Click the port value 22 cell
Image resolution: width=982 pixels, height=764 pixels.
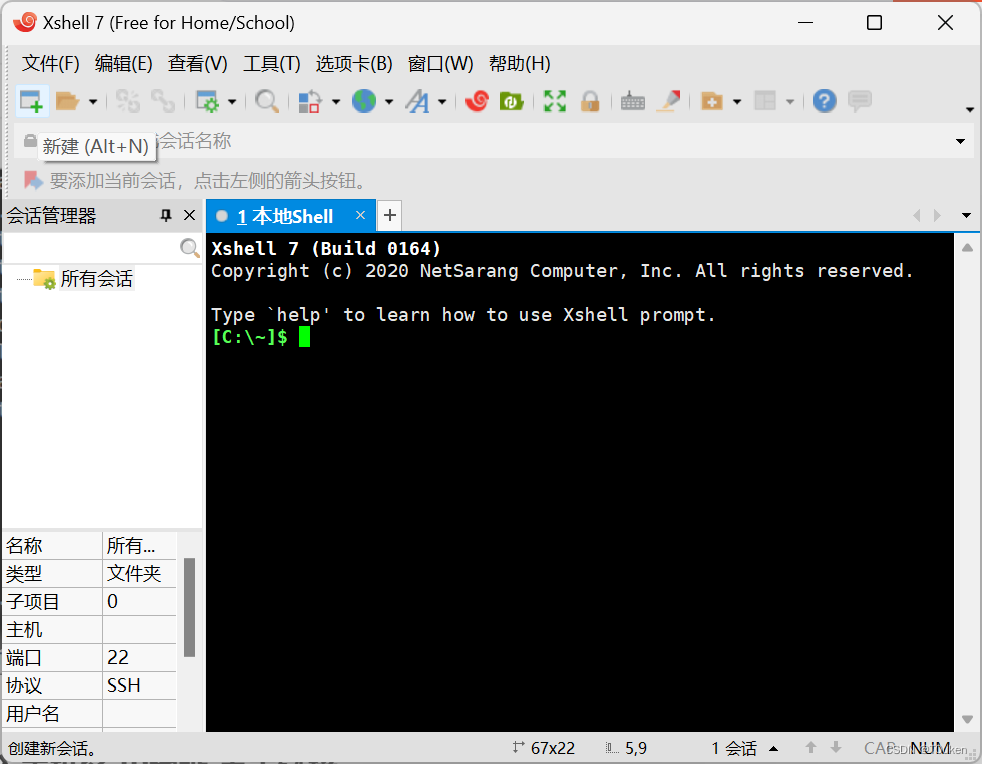(139, 658)
